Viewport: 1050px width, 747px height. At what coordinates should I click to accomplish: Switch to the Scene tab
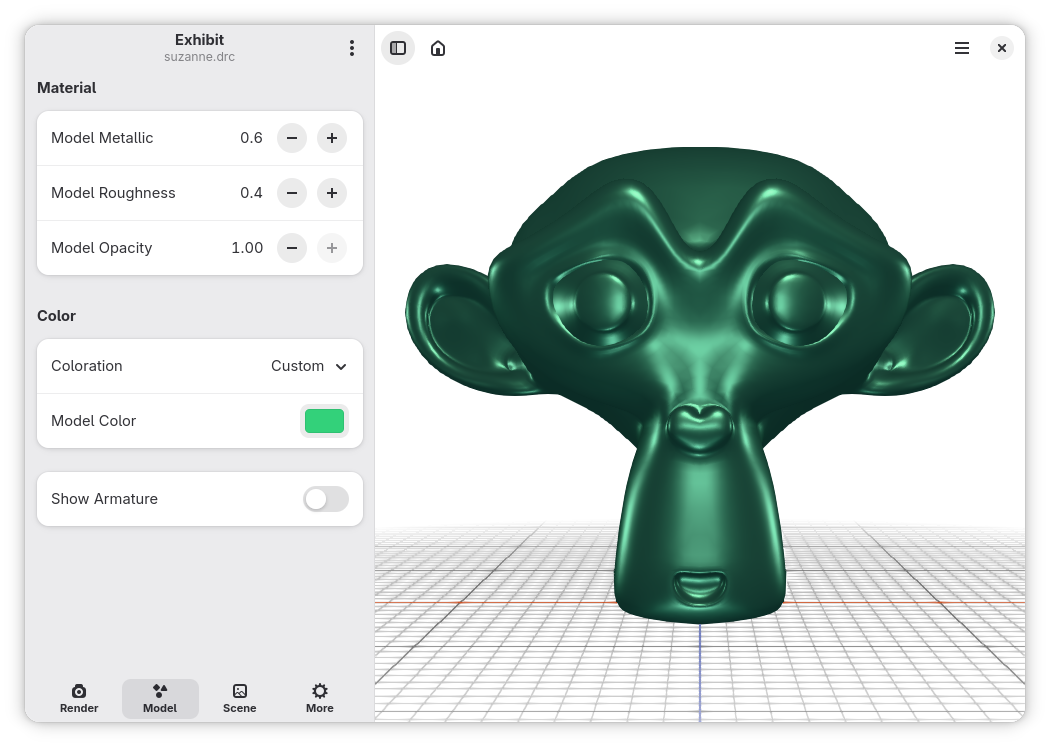[x=240, y=699]
